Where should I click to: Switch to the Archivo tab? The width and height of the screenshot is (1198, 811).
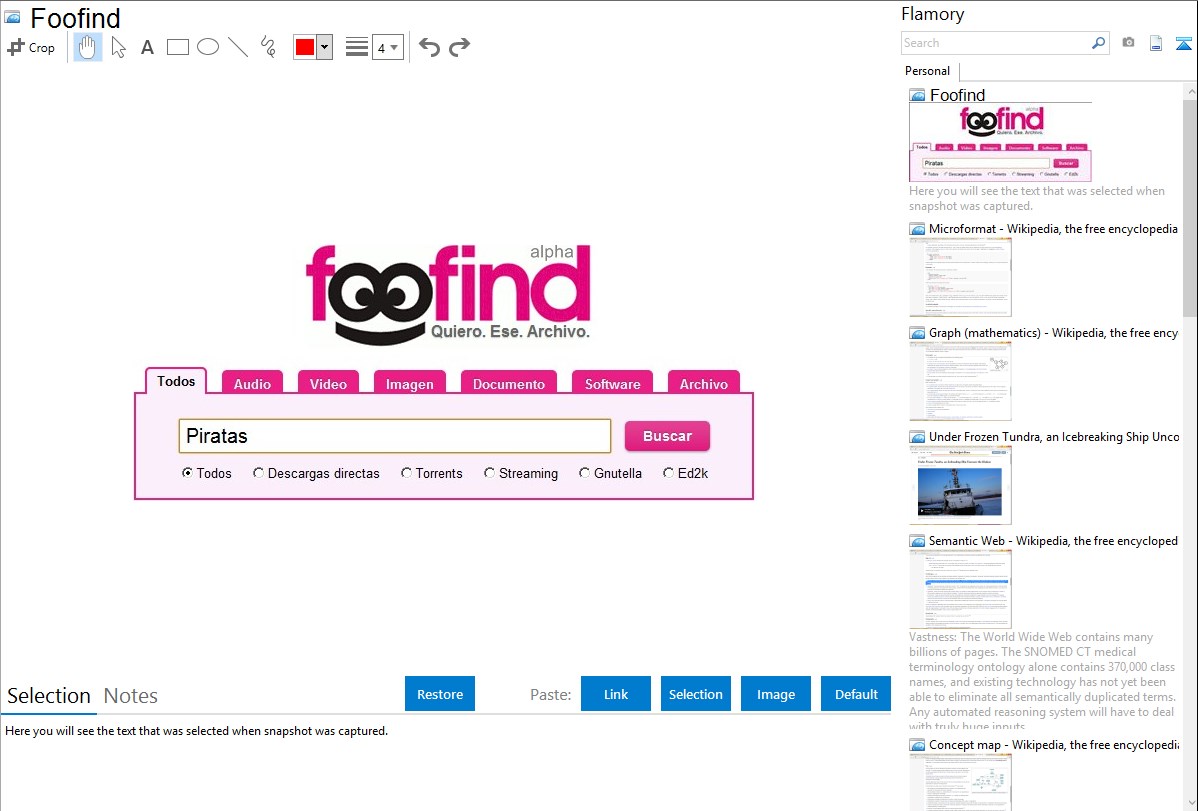pyautogui.click(x=704, y=383)
